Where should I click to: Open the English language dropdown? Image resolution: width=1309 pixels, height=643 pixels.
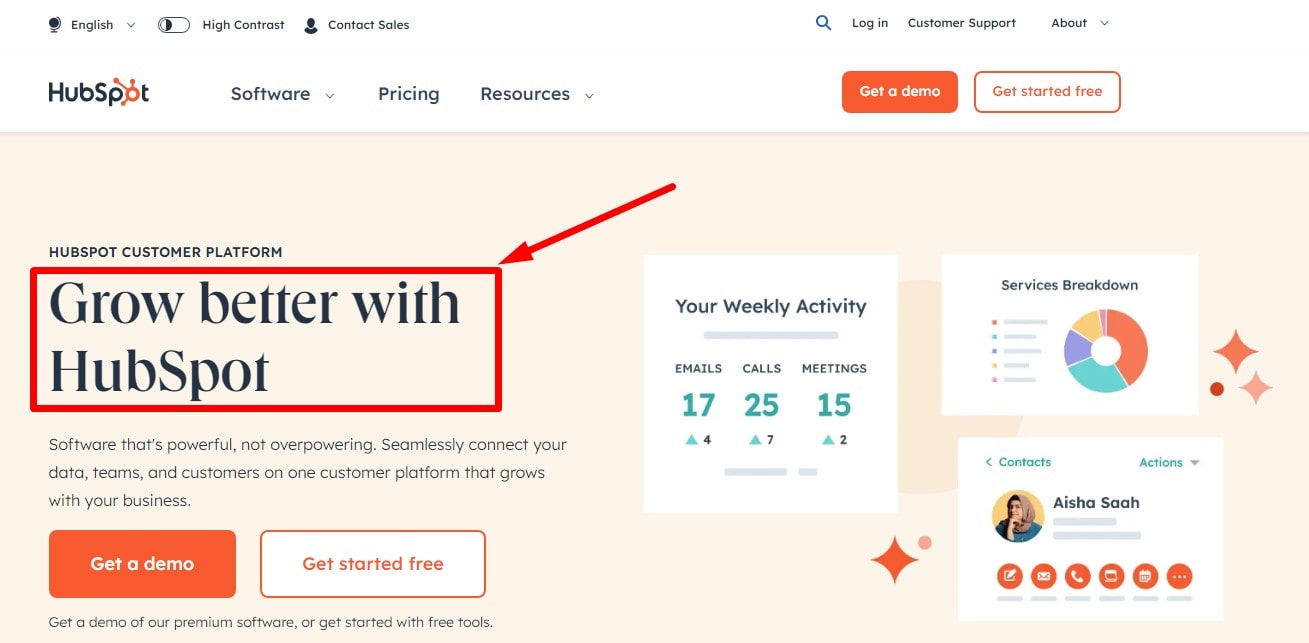tap(92, 25)
